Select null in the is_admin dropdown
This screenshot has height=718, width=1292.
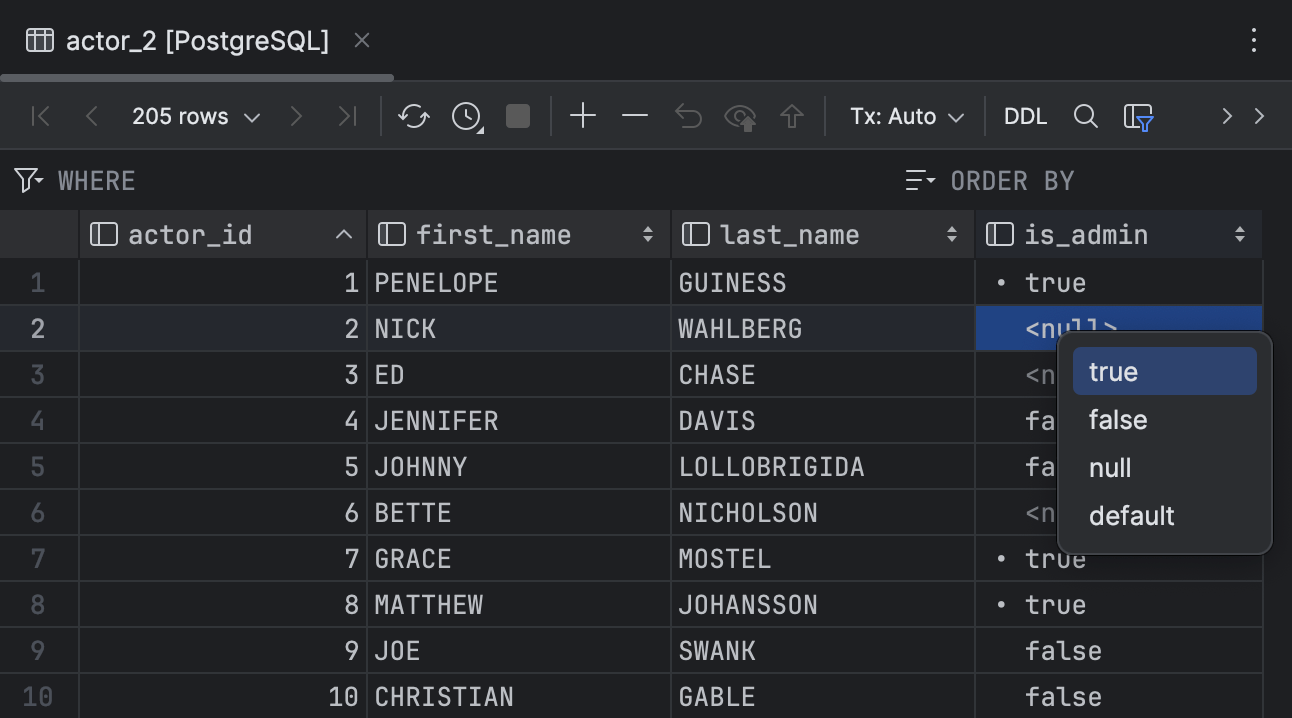1110,468
